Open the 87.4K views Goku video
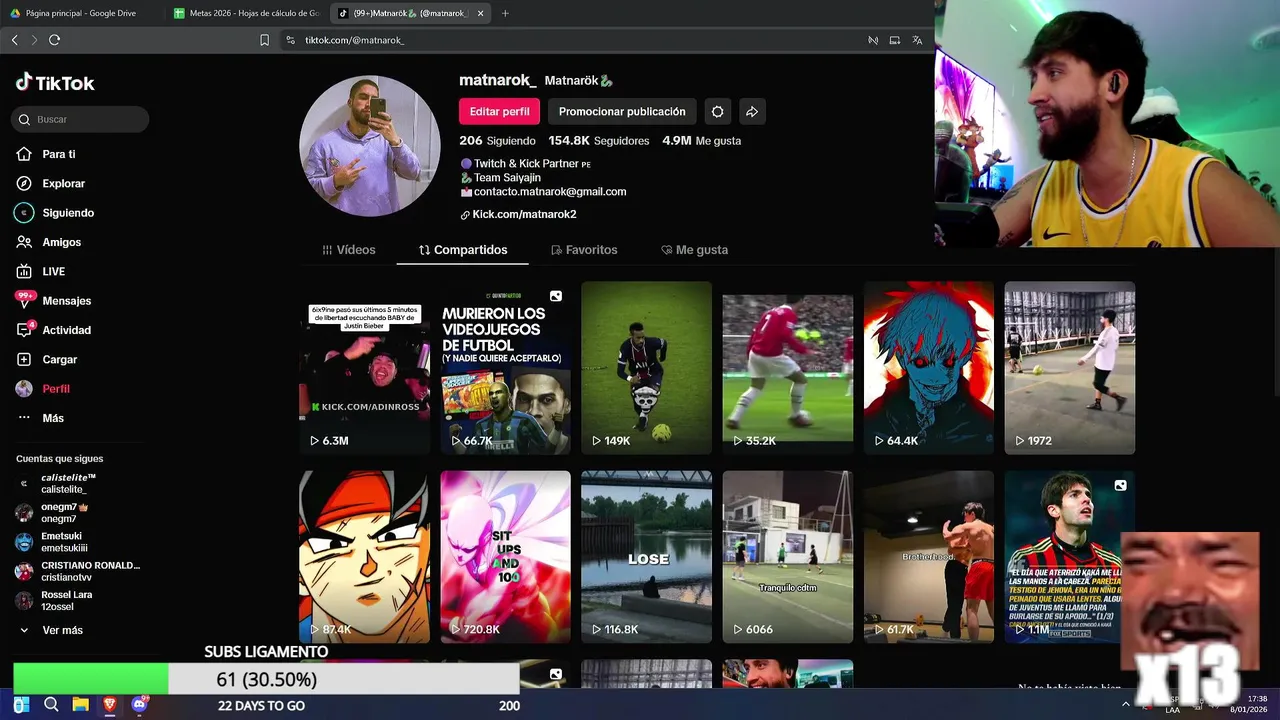The width and height of the screenshot is (1280, 720). (364, 556)
